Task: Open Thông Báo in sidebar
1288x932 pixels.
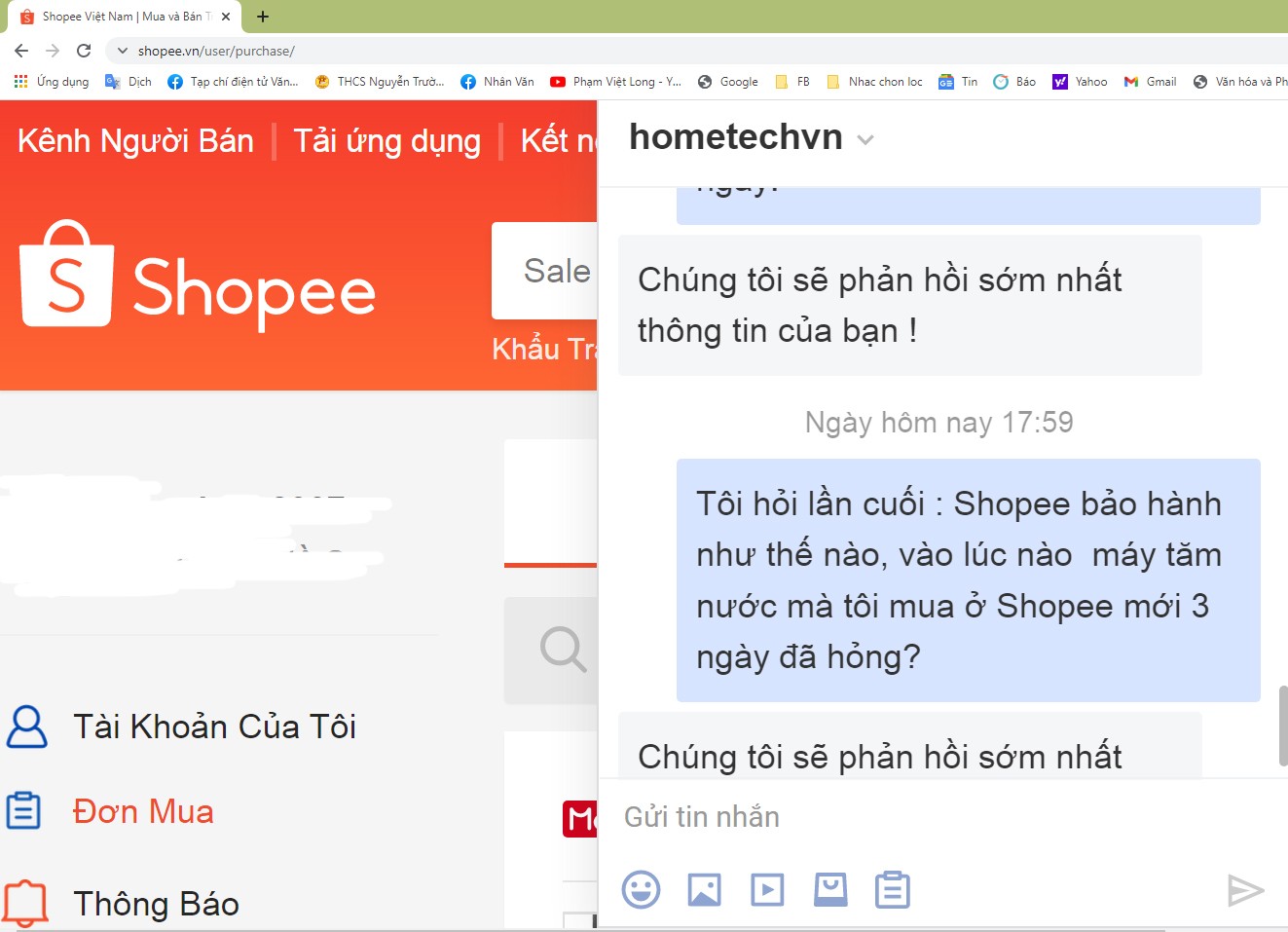Action: tap(156, 904)
